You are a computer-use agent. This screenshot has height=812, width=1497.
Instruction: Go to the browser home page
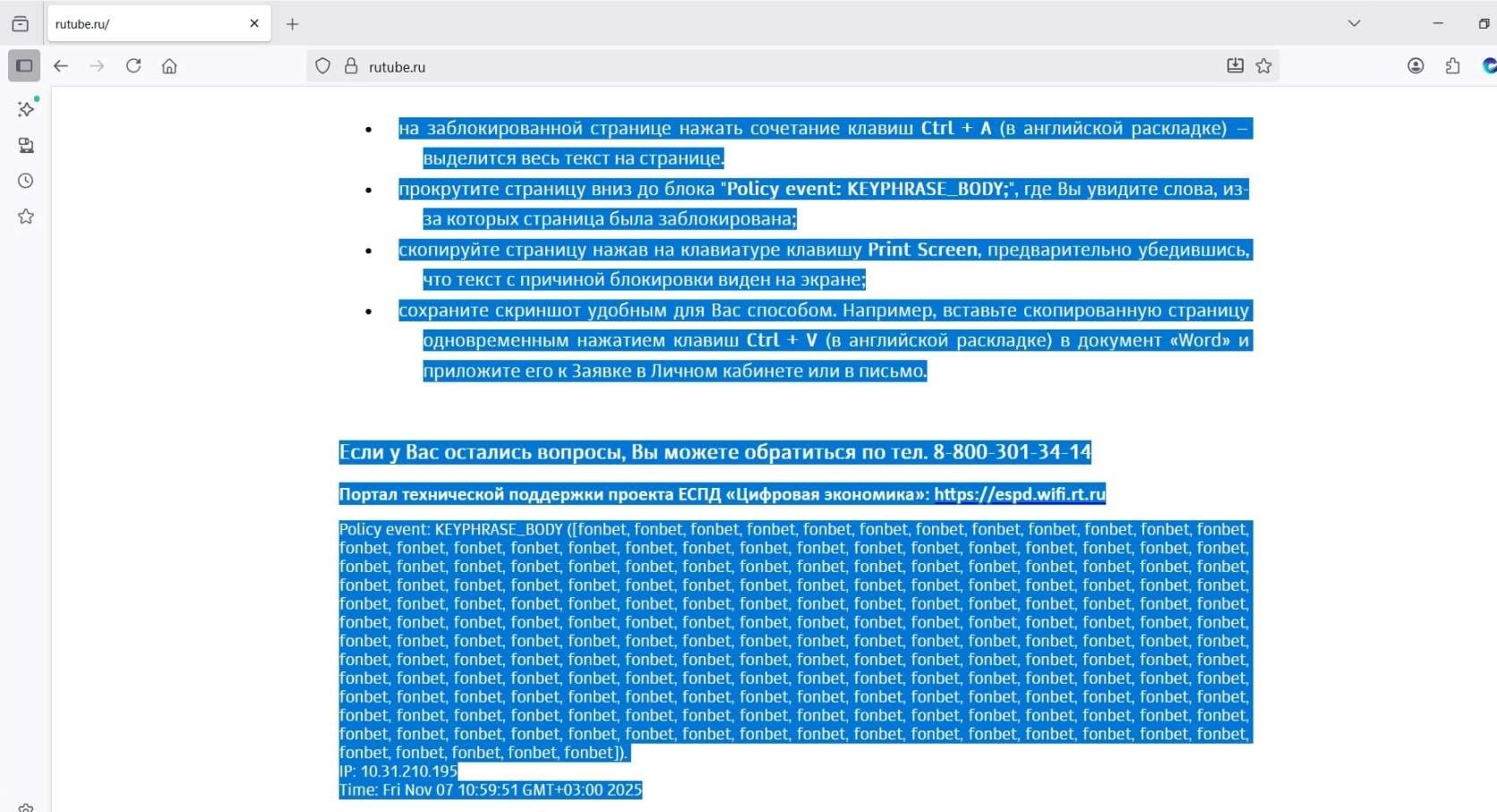pyautogui.click(x=169, y=66)
